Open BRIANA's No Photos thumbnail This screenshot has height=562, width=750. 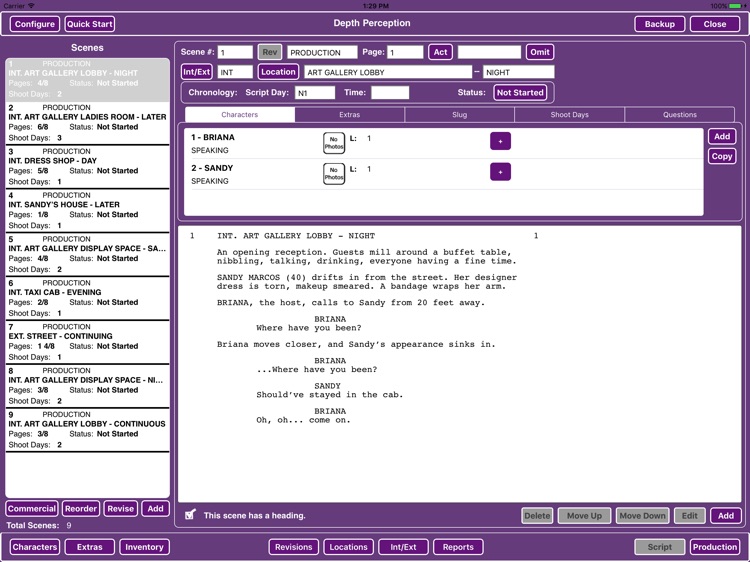pyautogui.click(x=334, y=143)
